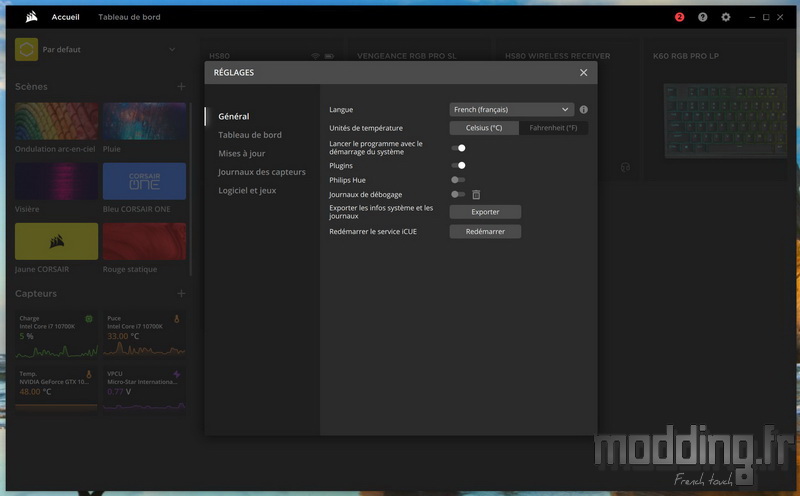The image size is (800, 496).
Task: Click the Par défaut profile icon
Action: coord(27,49)
